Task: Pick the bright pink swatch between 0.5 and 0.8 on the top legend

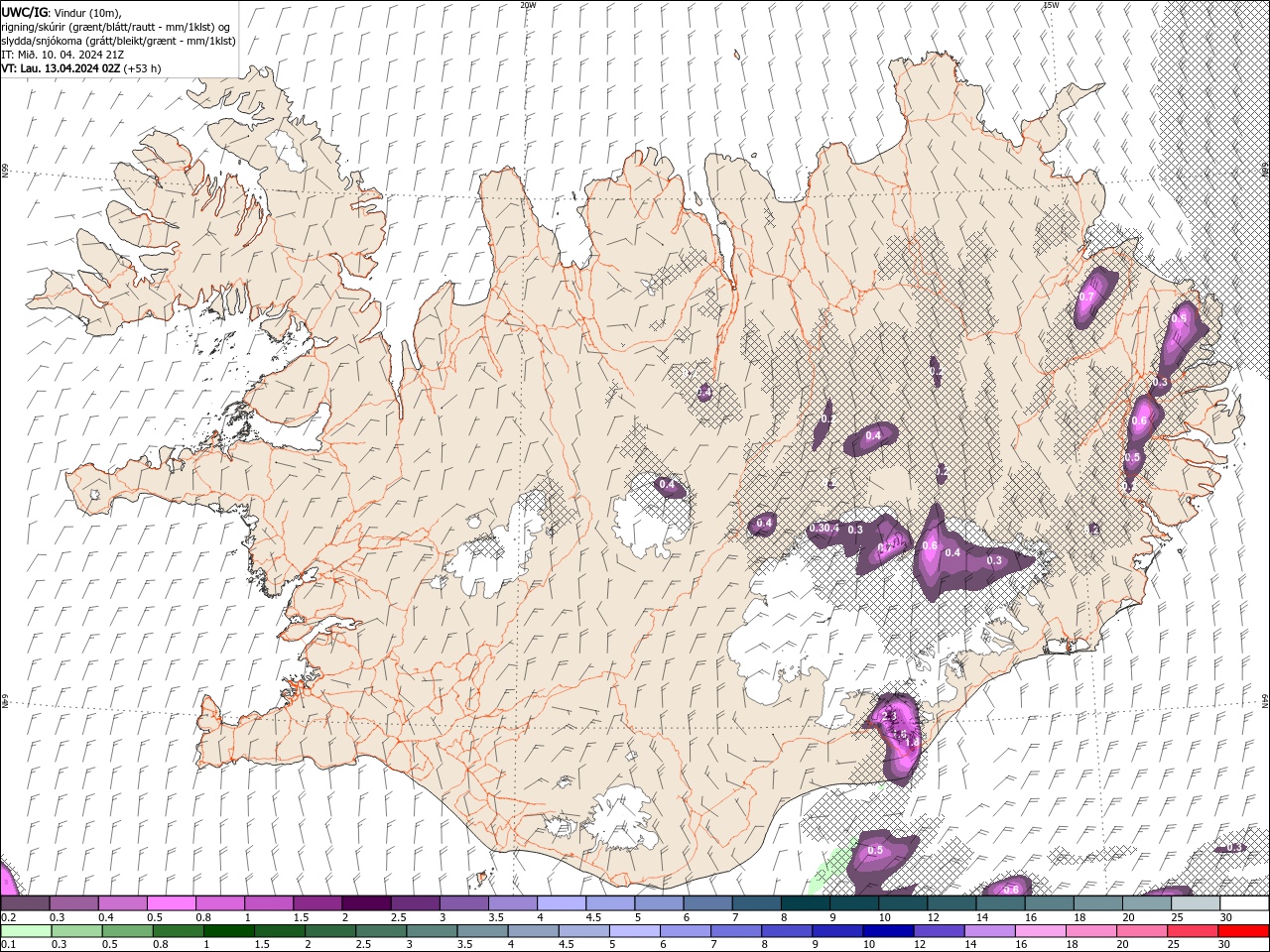Action: click(x=171, y=903)
